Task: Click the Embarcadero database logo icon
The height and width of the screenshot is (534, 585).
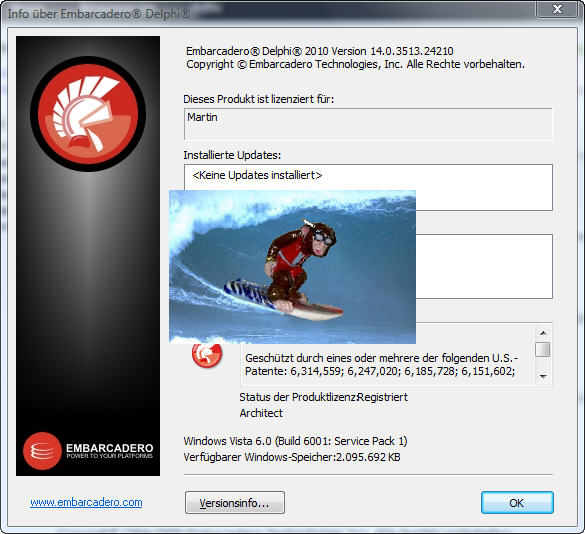Action: tap(42, 451)
